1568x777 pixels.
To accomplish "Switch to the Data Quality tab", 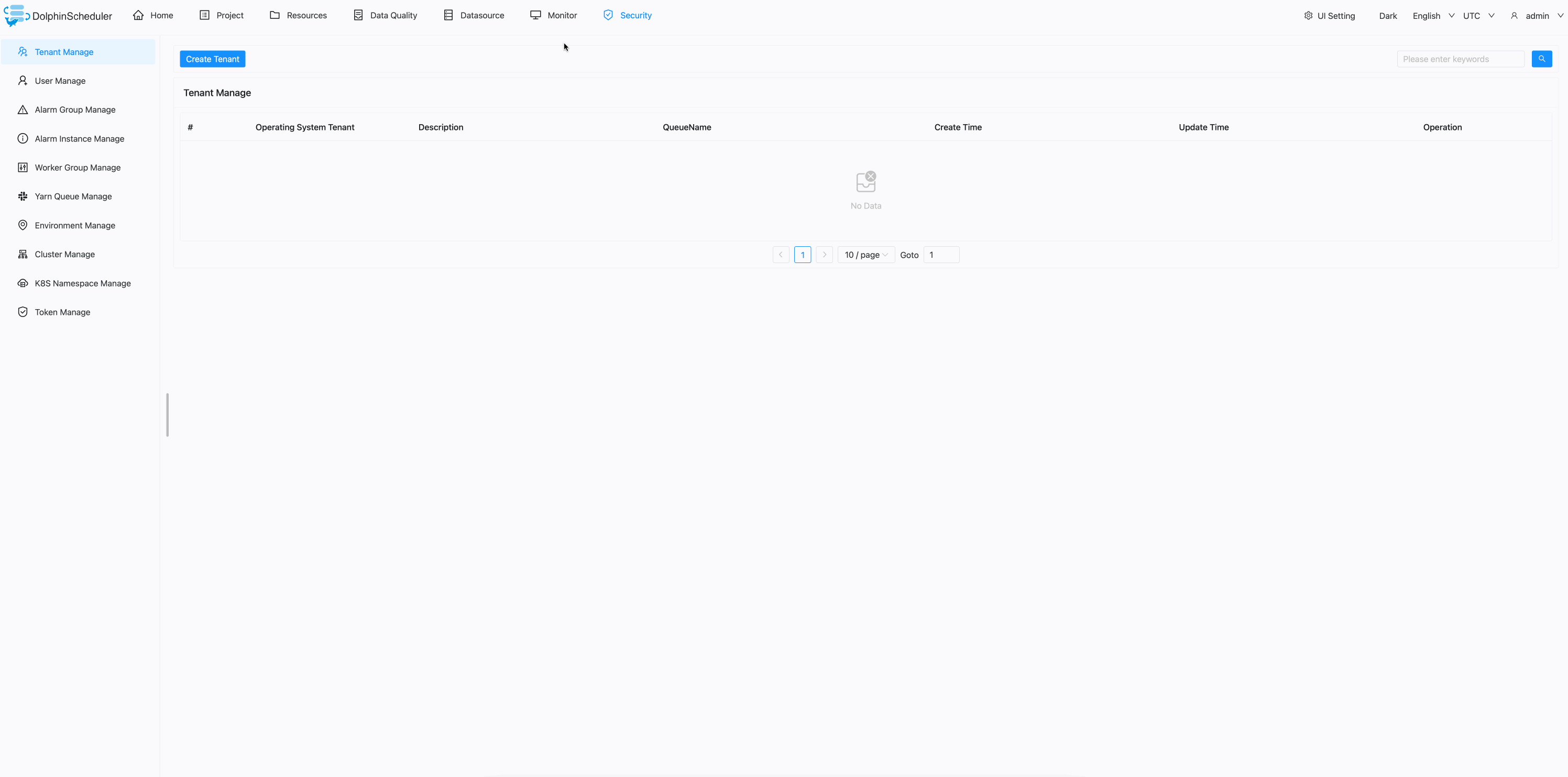I will [393, 15].
